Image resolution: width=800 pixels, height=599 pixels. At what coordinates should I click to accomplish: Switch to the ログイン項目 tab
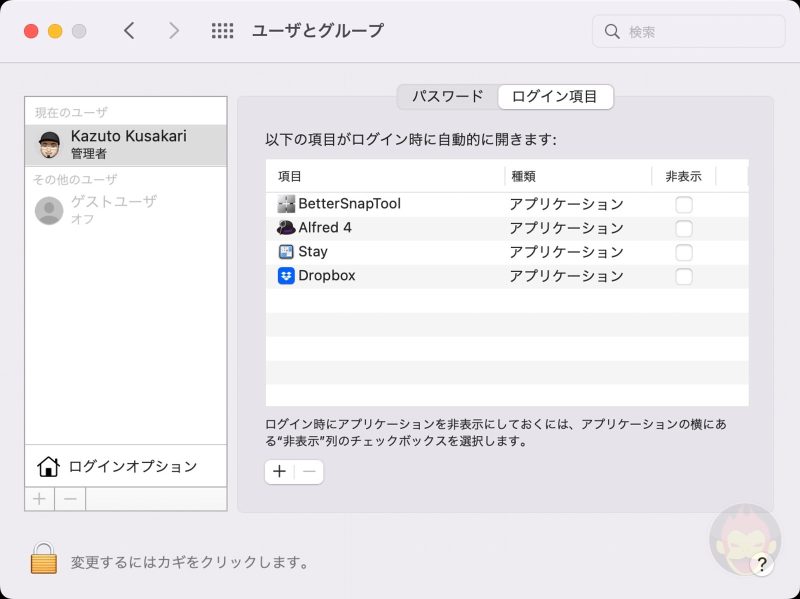pos(555,97)
